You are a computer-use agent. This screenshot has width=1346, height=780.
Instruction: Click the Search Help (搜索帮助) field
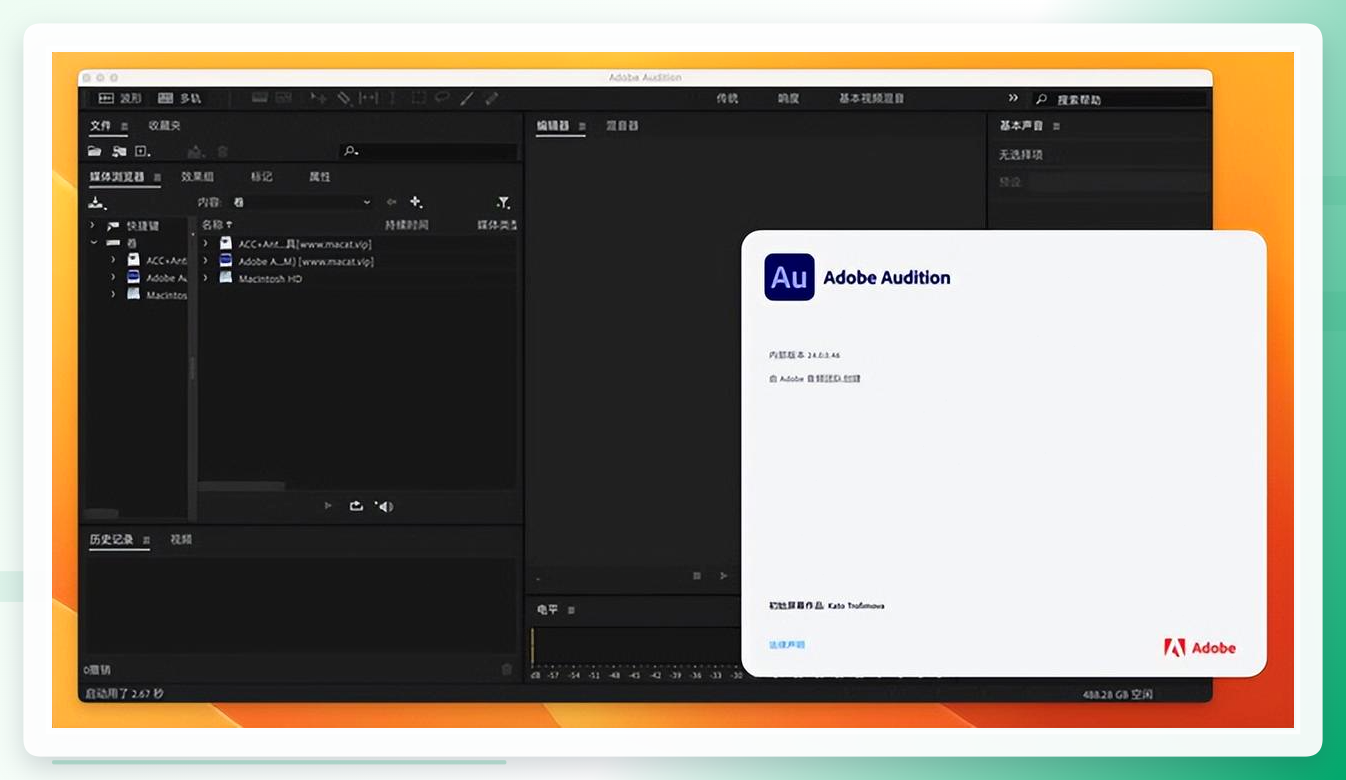coord(1120,99)
